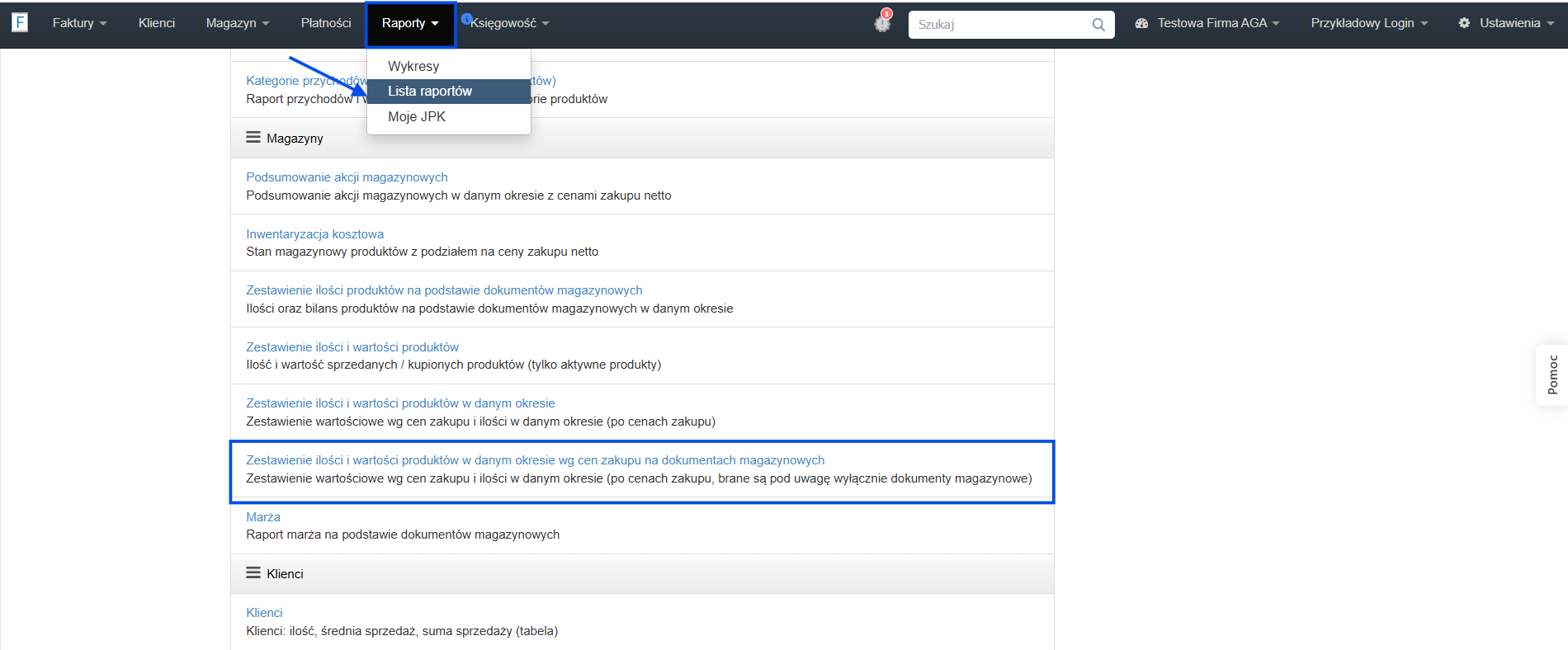This screenshot has height=650, width=1568.
Task: Go to Płatności in the top navigation
Action: click(326, 23)
